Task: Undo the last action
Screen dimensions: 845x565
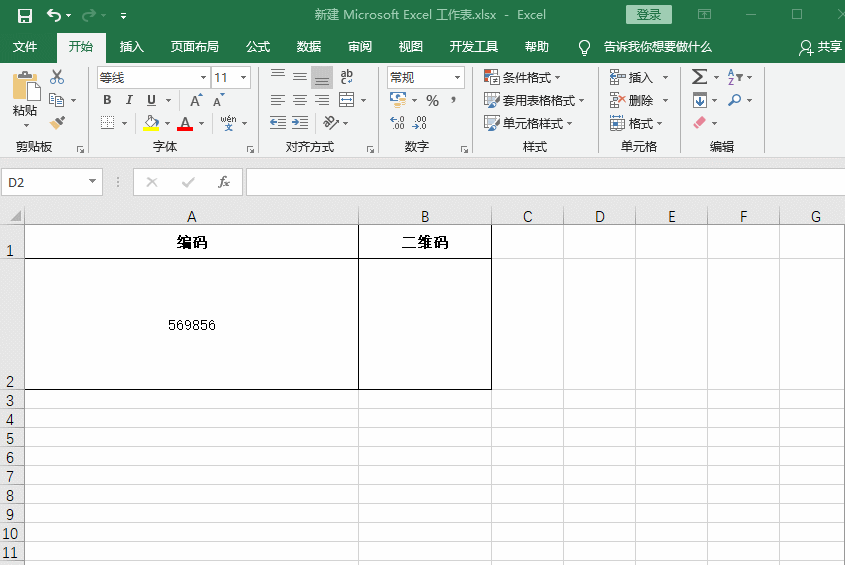Action: (53, 15)
